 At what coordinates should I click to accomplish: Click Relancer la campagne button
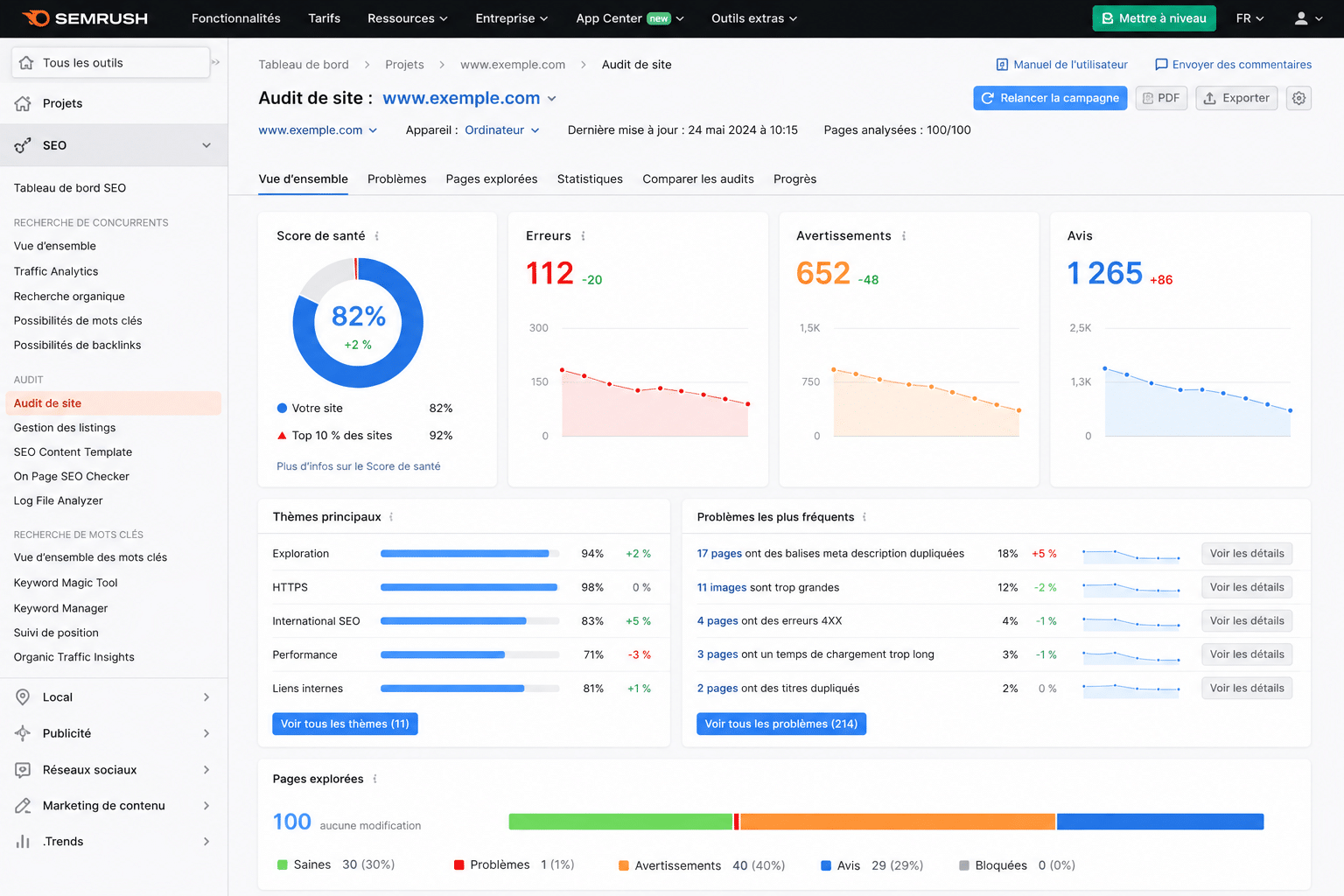tap(1050, 98)
